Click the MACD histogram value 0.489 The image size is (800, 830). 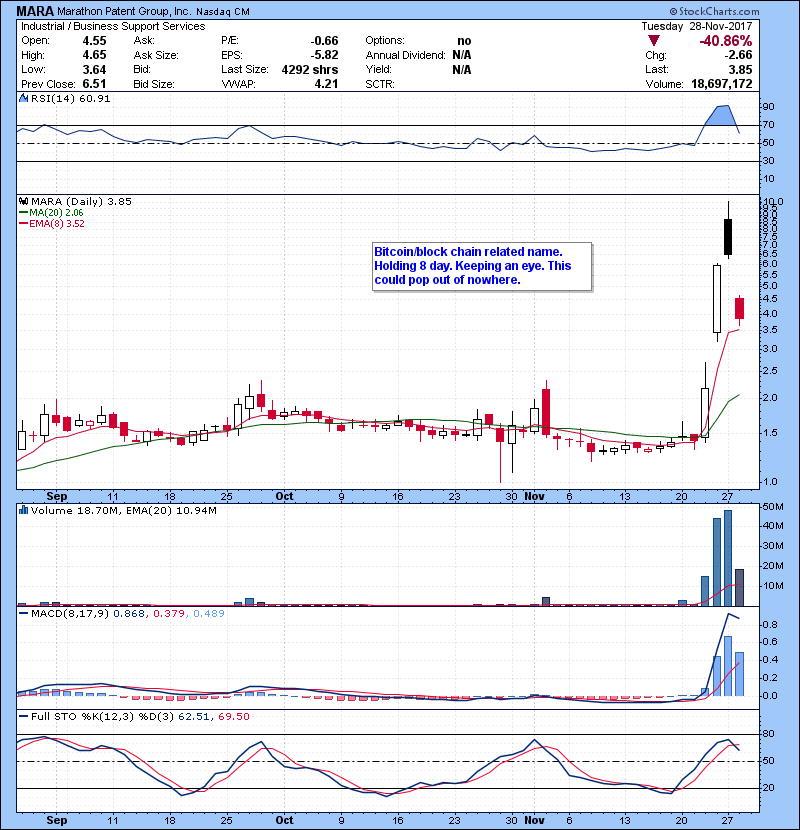[209, 614]
